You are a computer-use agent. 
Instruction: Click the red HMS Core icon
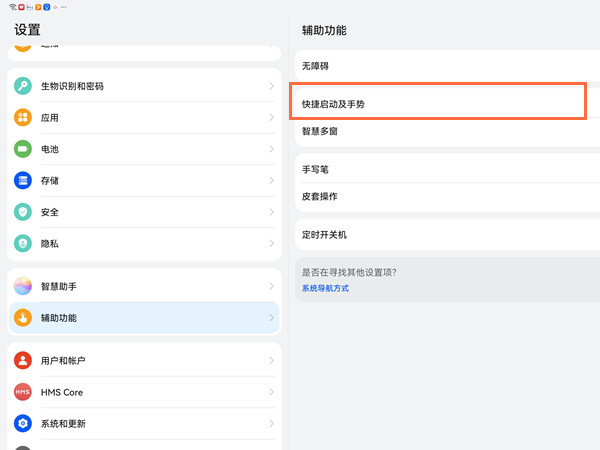pyautogui.click(x=23, y=392)
